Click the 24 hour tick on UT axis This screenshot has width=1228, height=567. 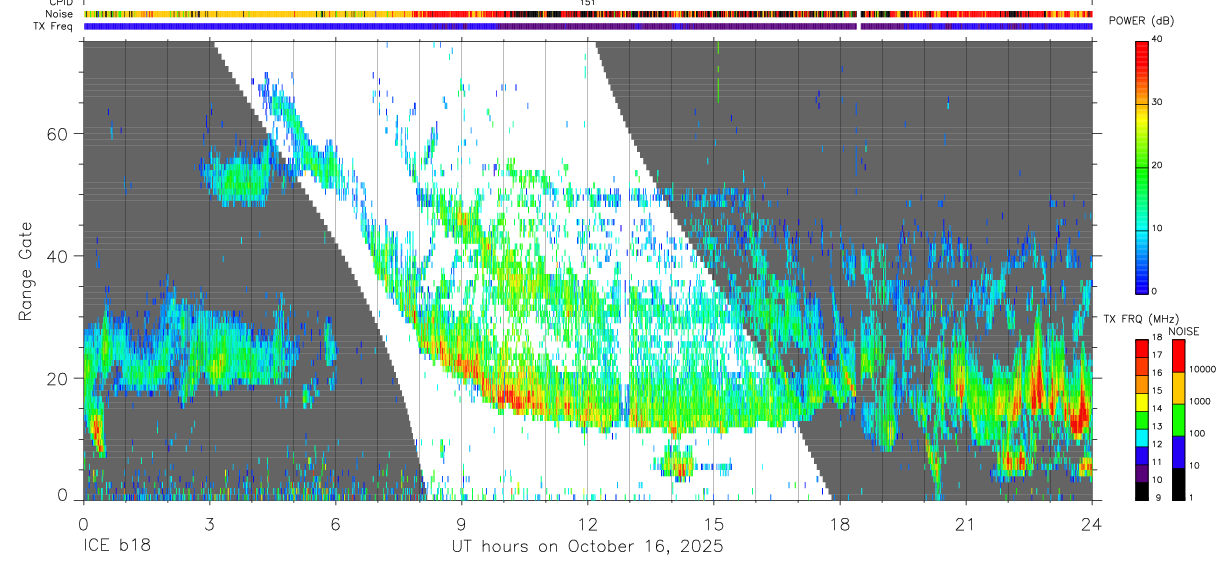coord(1092,523)
